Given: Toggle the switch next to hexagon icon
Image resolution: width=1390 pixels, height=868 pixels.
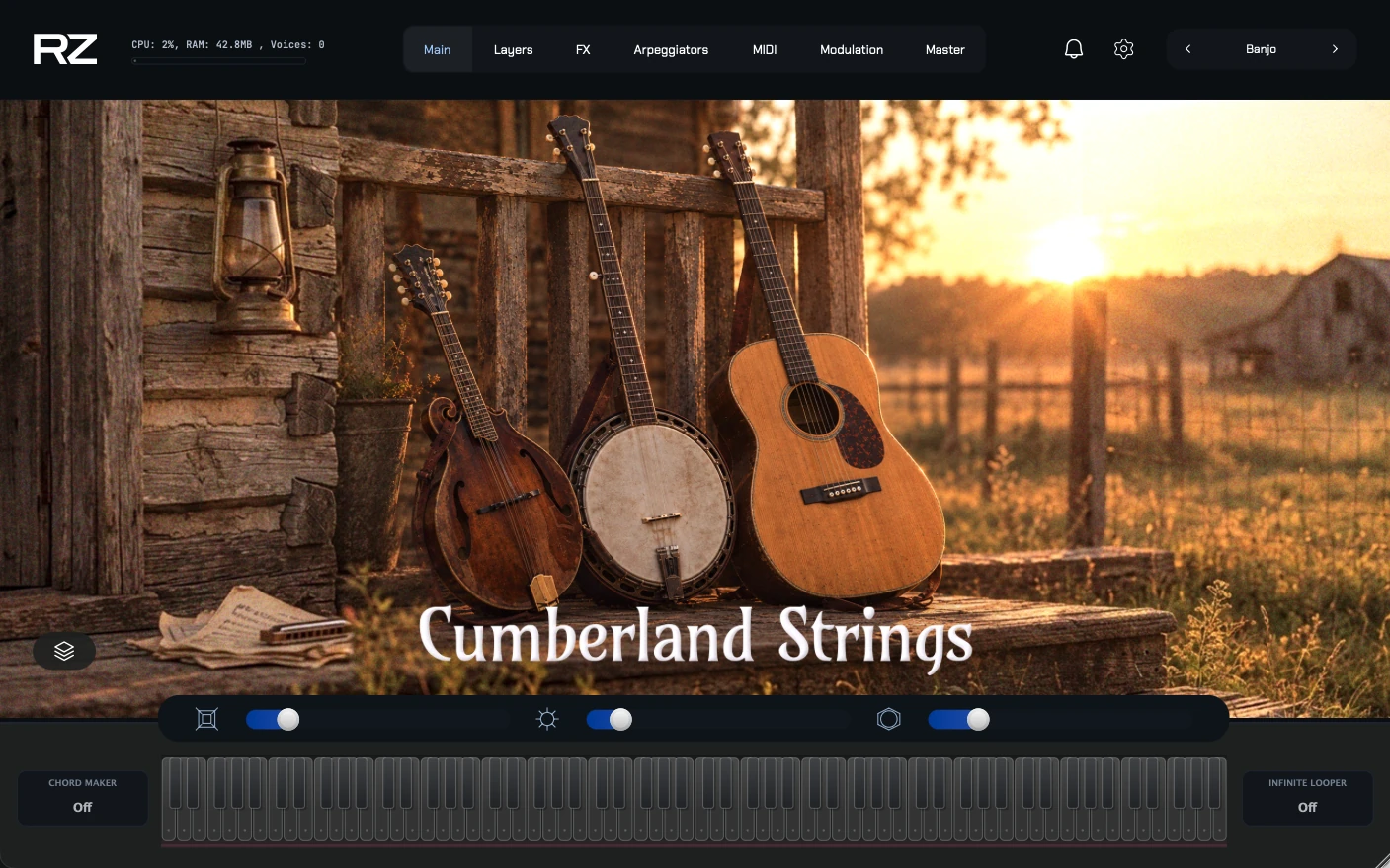Looking at the screenshot, I should (x=958, y=719).
